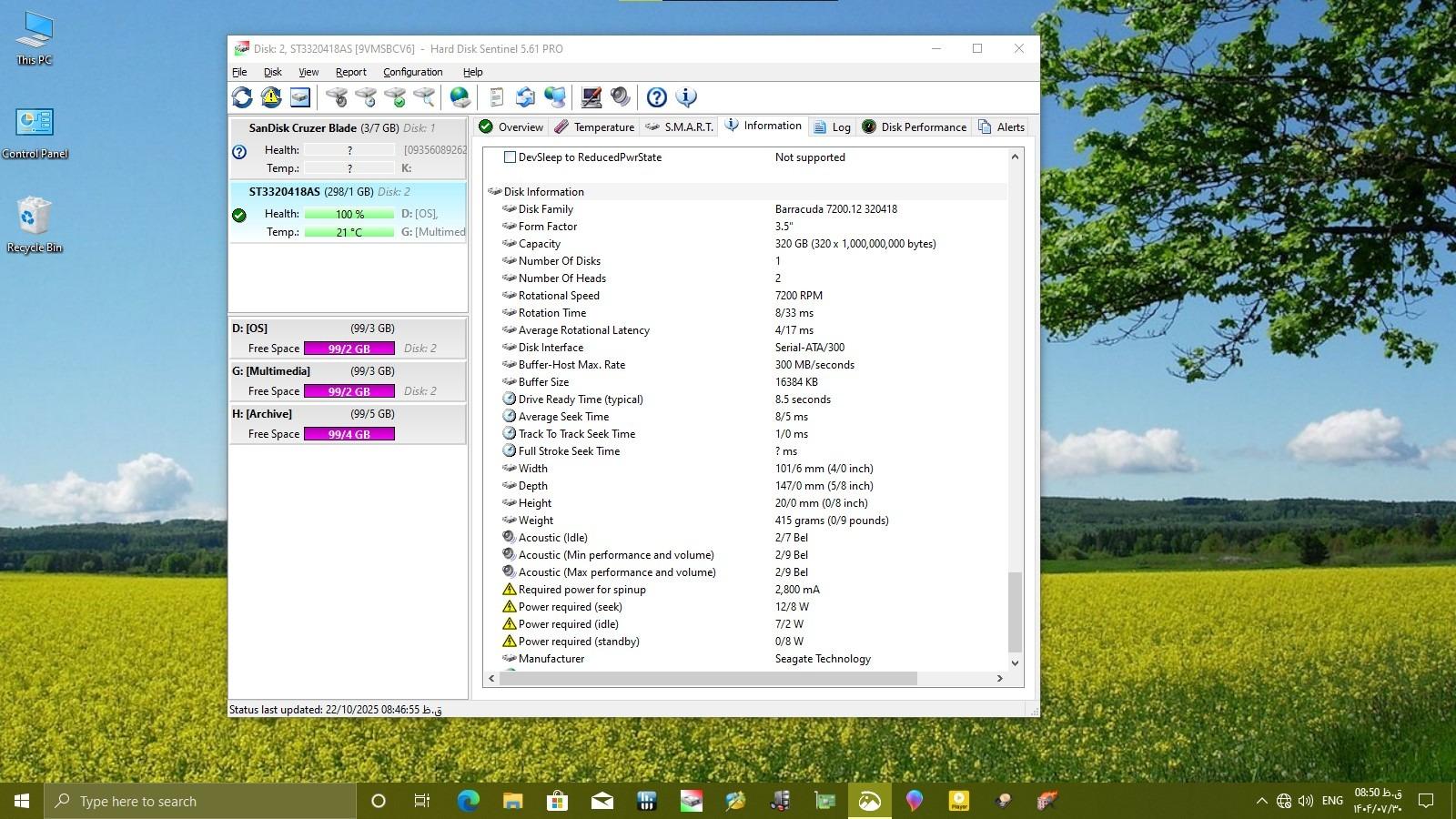The width and height of the screenshot is (1456, 819).
Task: Click the disk with magnifier toolbar icon
Action: 424,97
